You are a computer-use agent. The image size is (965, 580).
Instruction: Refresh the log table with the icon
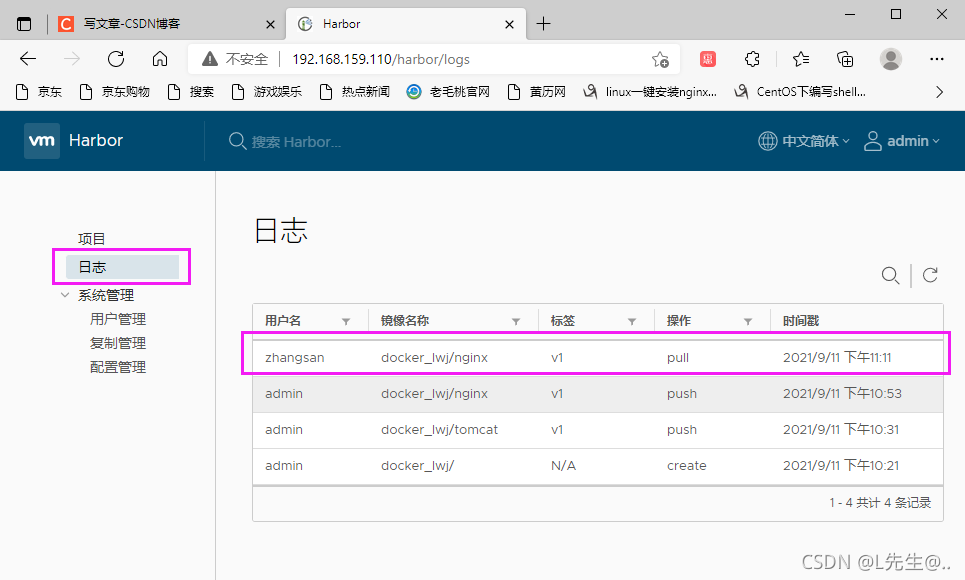[930, 275]
